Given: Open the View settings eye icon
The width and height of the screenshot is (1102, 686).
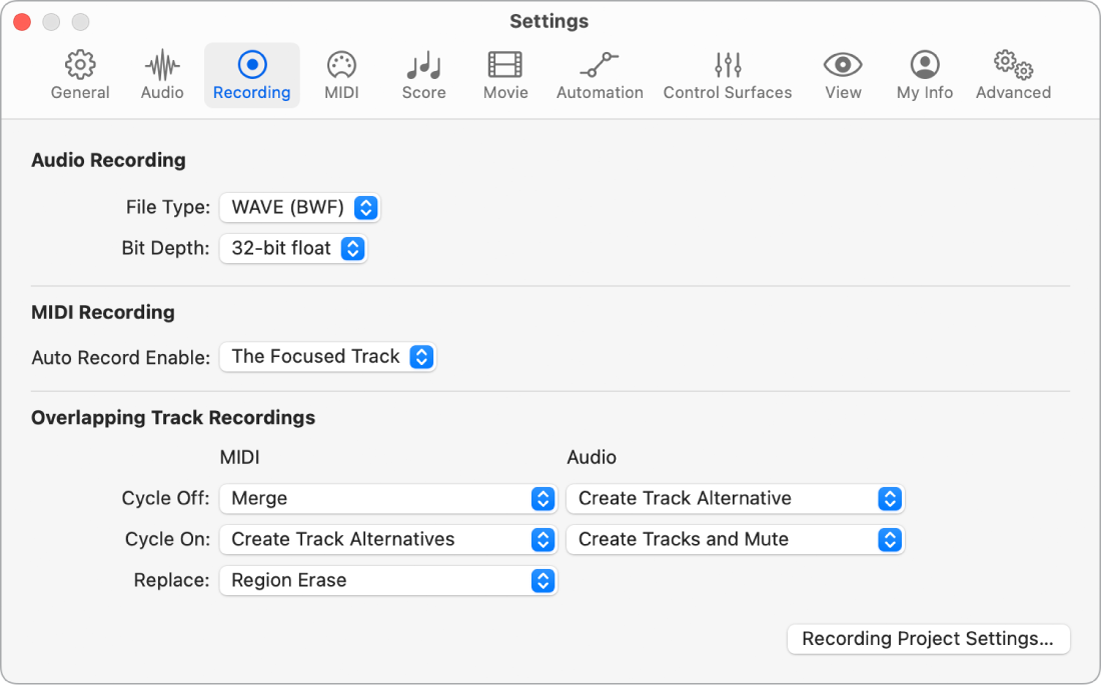Looking at the screenshot, I should coord(843,68).
